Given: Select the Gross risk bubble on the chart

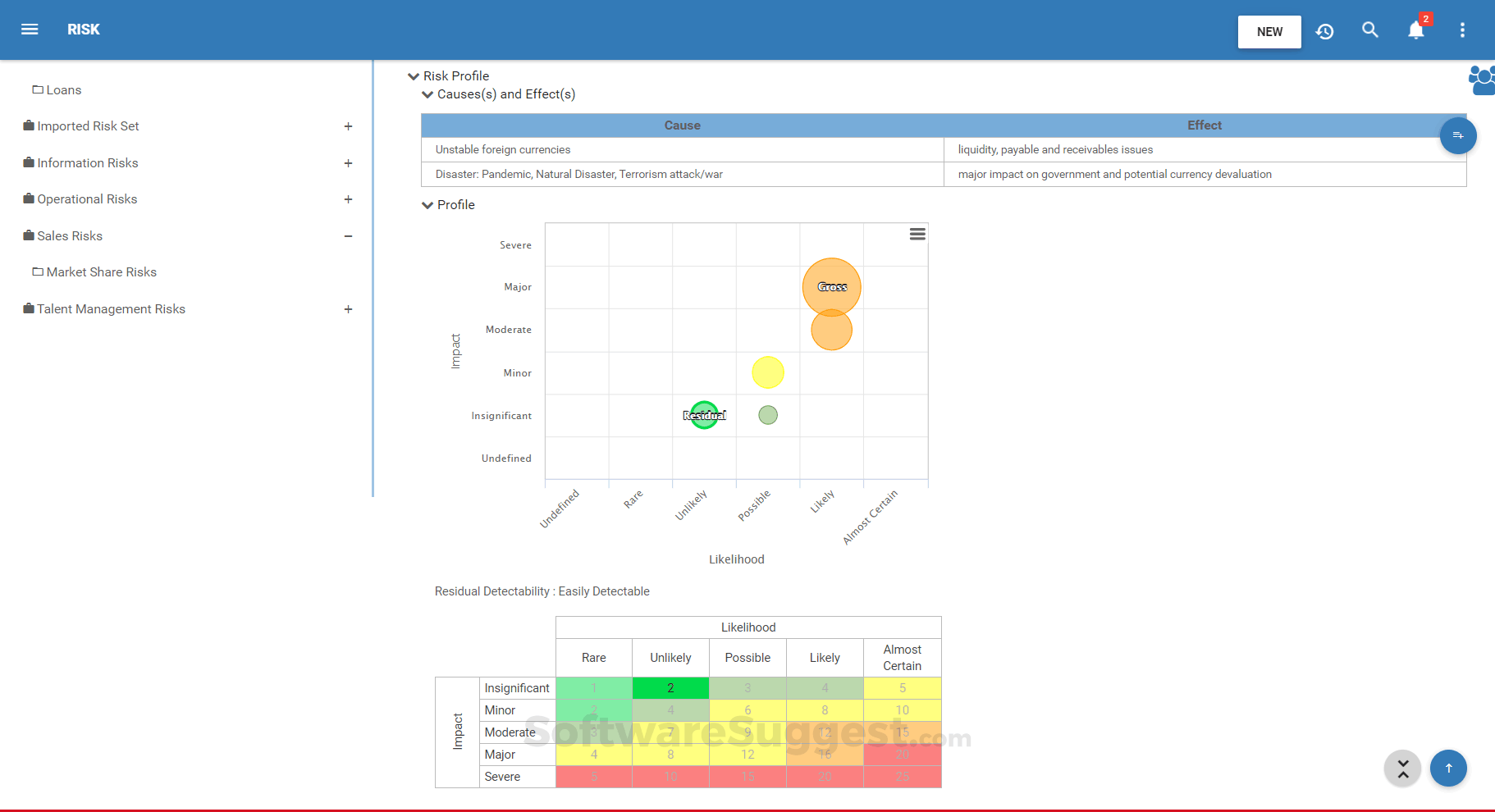Looking at the screenshot, I should (831, 287).
